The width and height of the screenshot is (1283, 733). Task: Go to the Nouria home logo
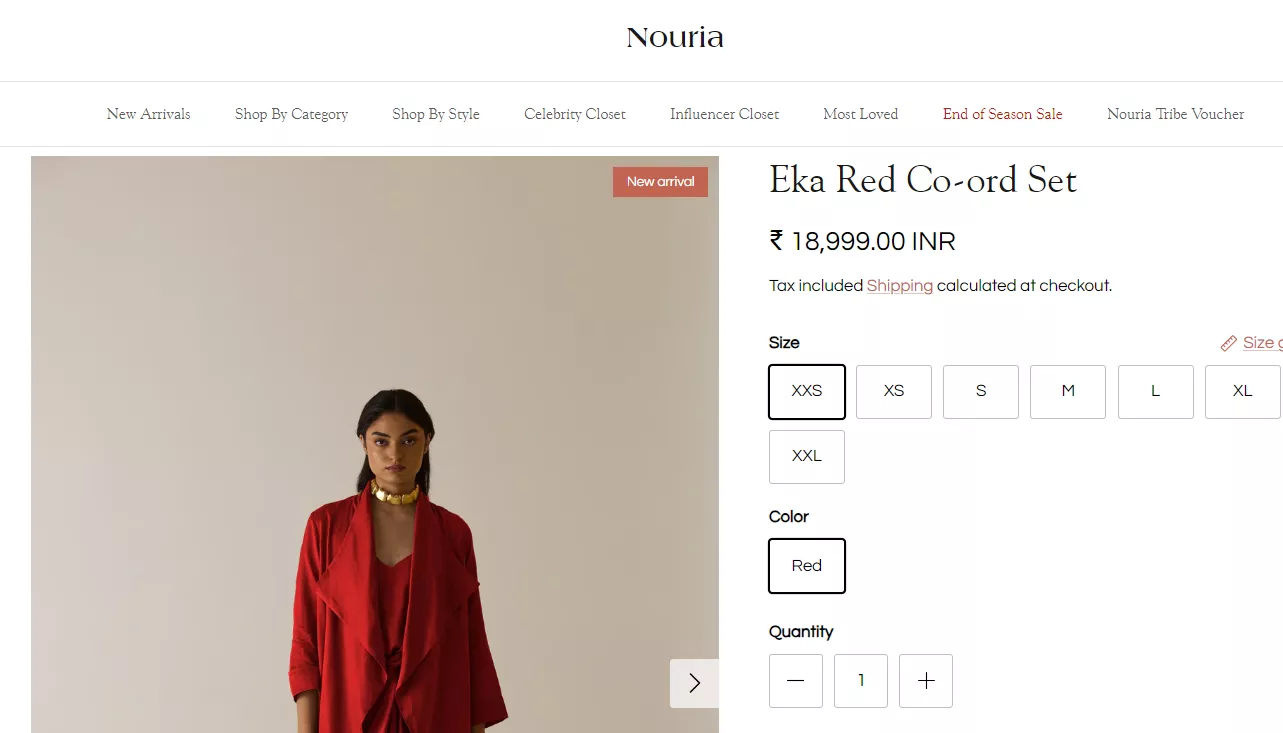tap(675, 38)
